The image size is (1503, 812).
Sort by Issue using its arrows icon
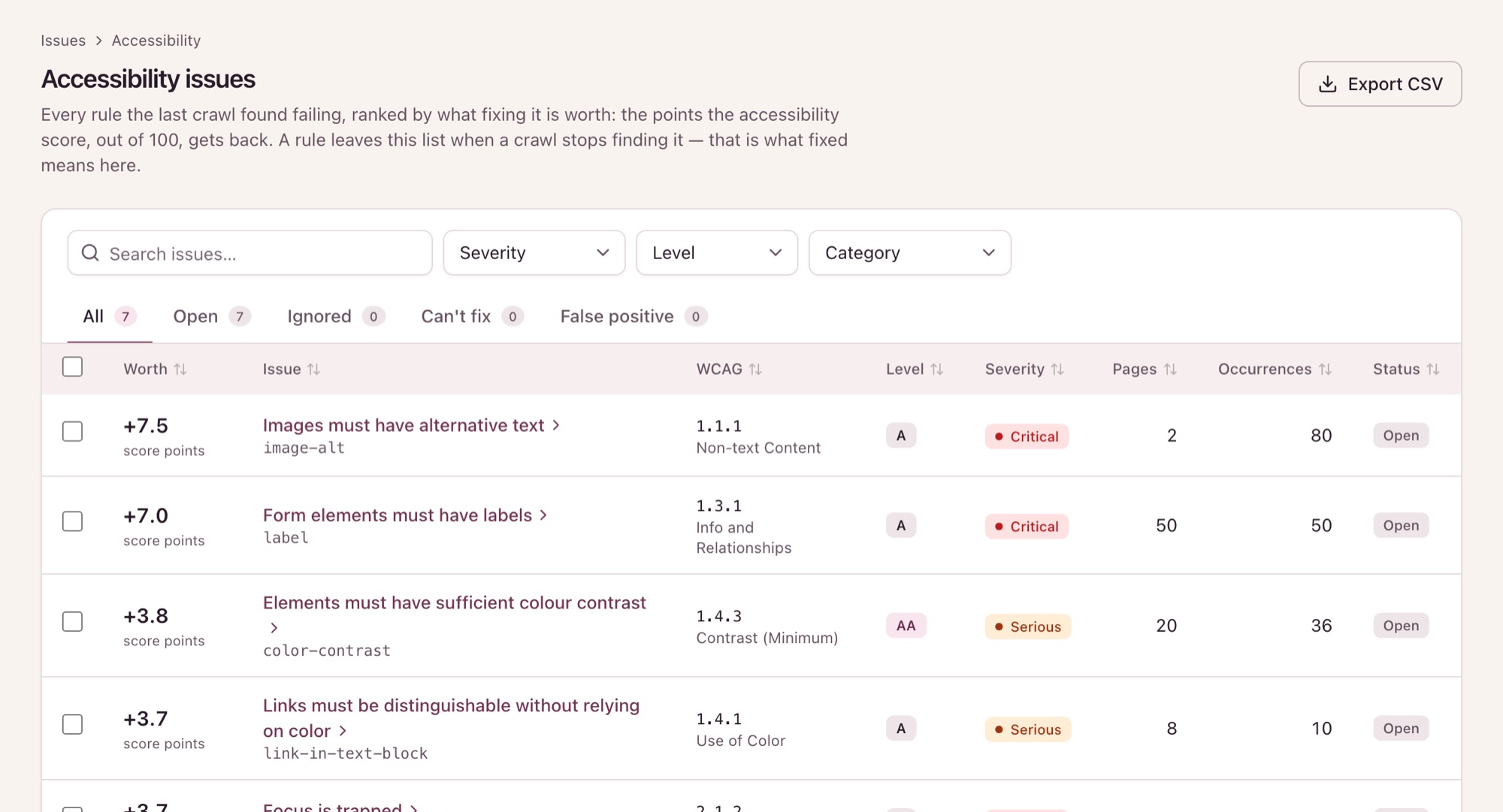click(313, 369)
